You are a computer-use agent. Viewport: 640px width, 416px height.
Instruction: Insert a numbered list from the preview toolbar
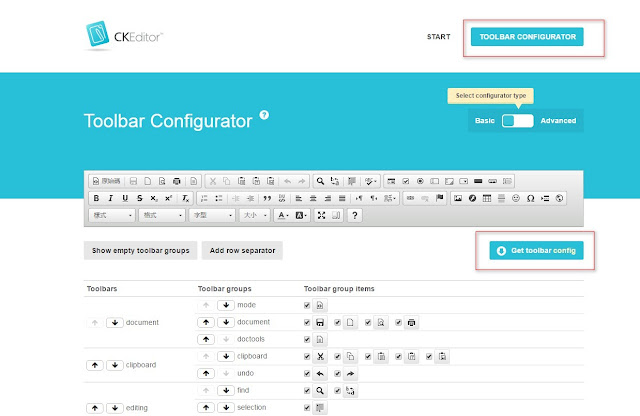coord(204,198)
